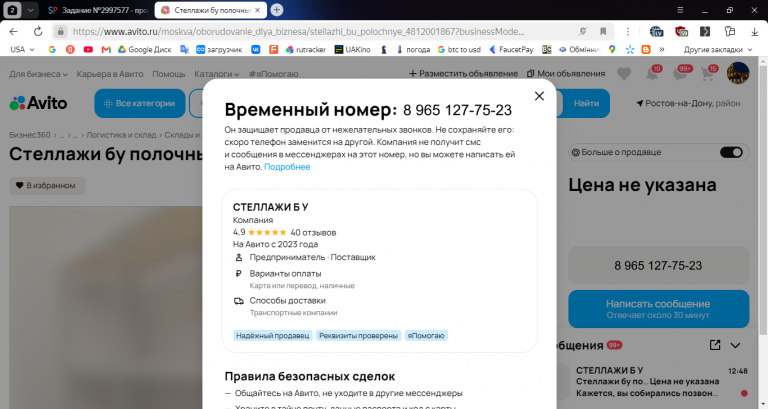
Task: Open the 'Подробнее' link in the dialog
Action: pos(287,167)
